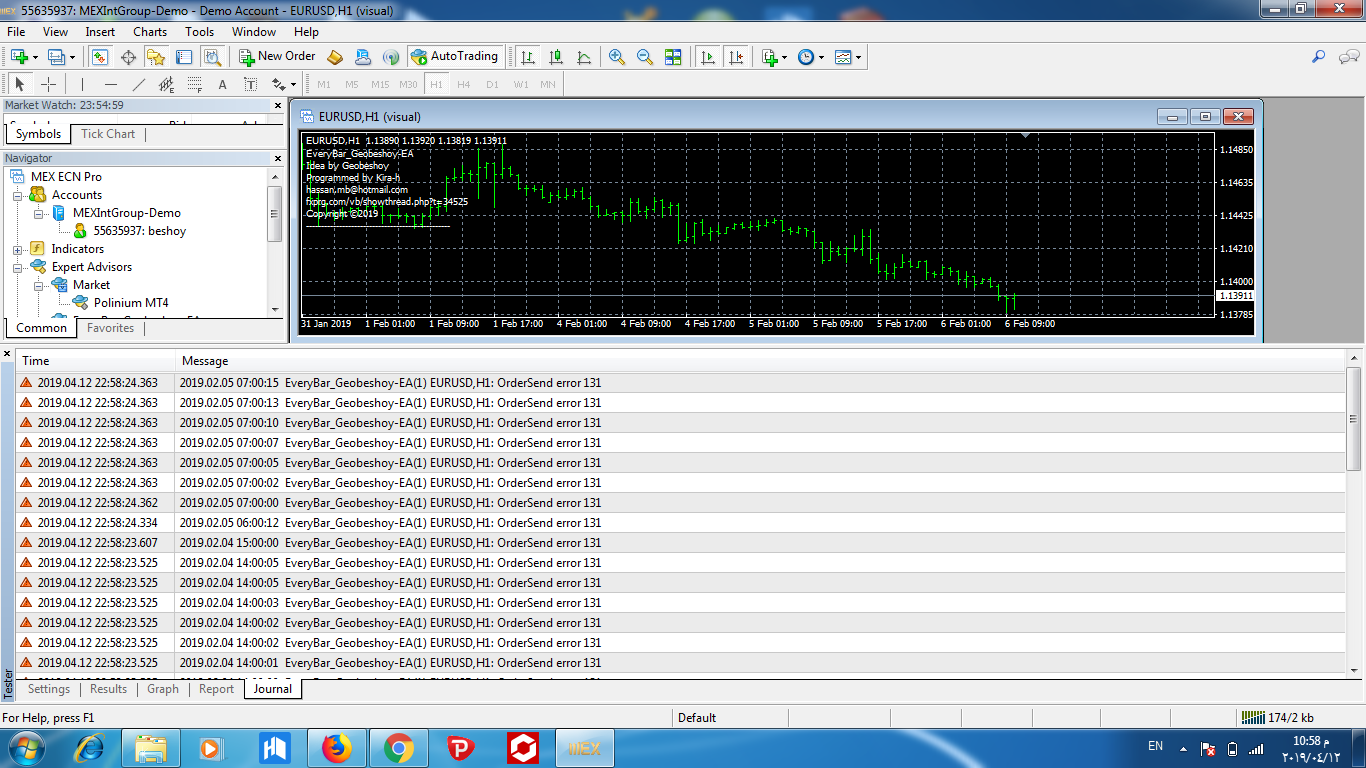Switch to candlestick chart view
Image resolution: width=1366 pixels, height=768 pixels.
coord(556,57)
